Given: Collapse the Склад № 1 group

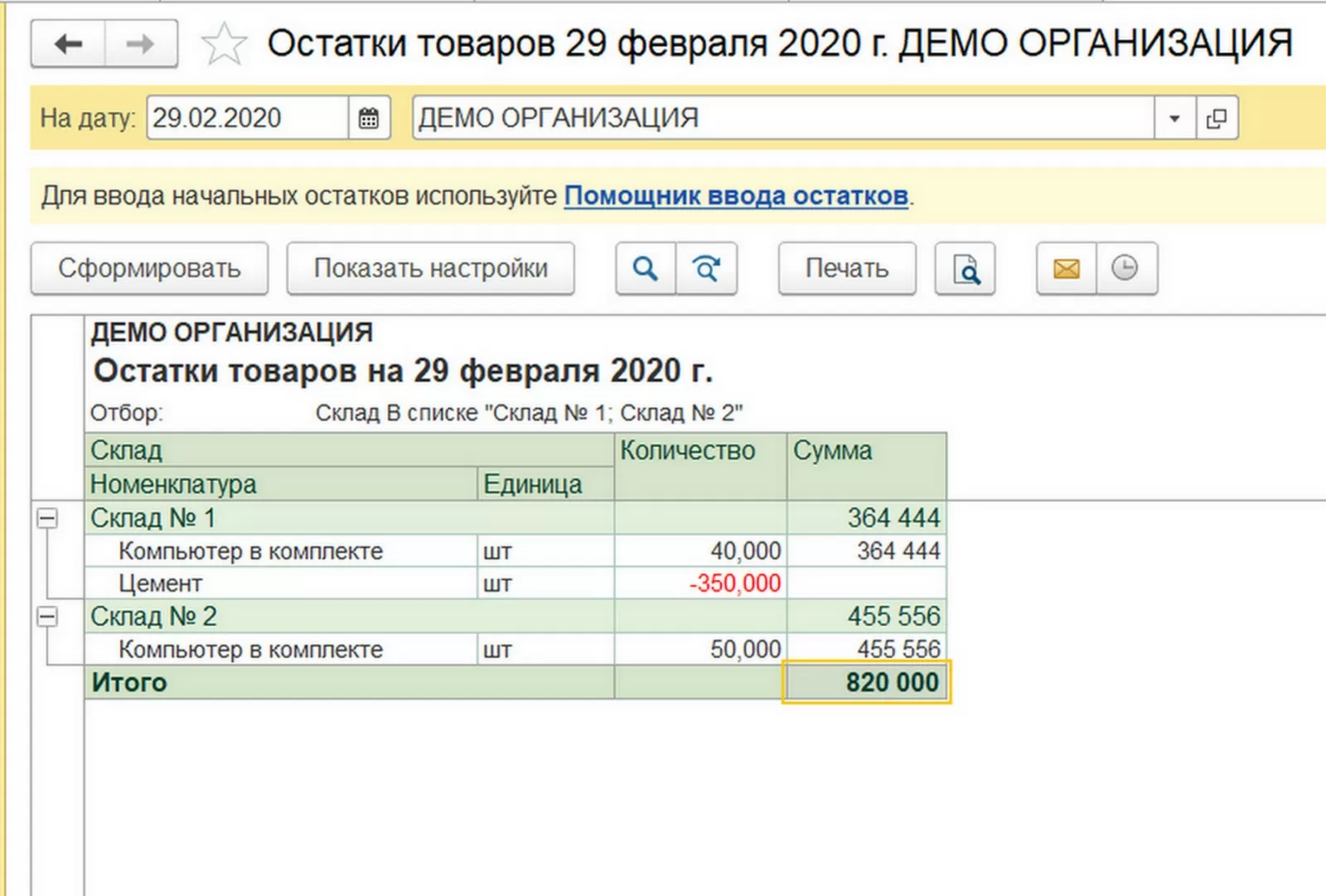Looking at the screenshot, I should [48, 519].
